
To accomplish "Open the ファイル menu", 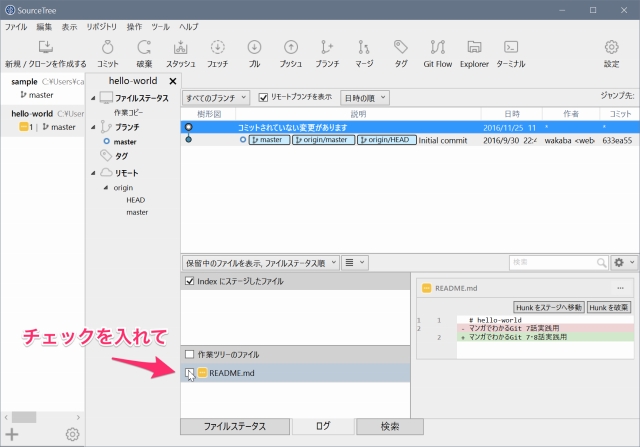I will 16,27.
